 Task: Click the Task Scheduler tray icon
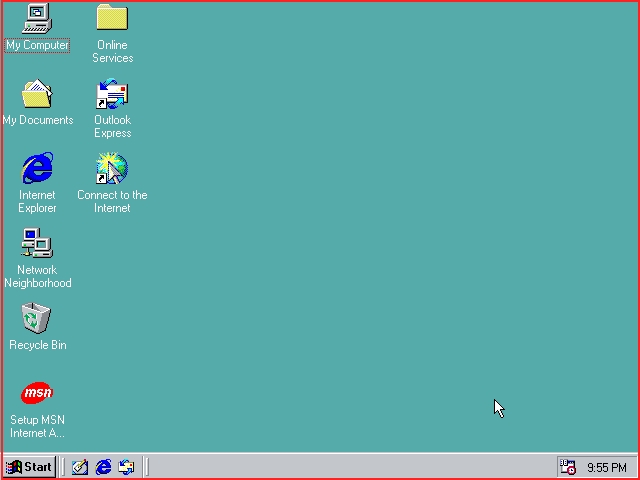(x=568, y=467)
